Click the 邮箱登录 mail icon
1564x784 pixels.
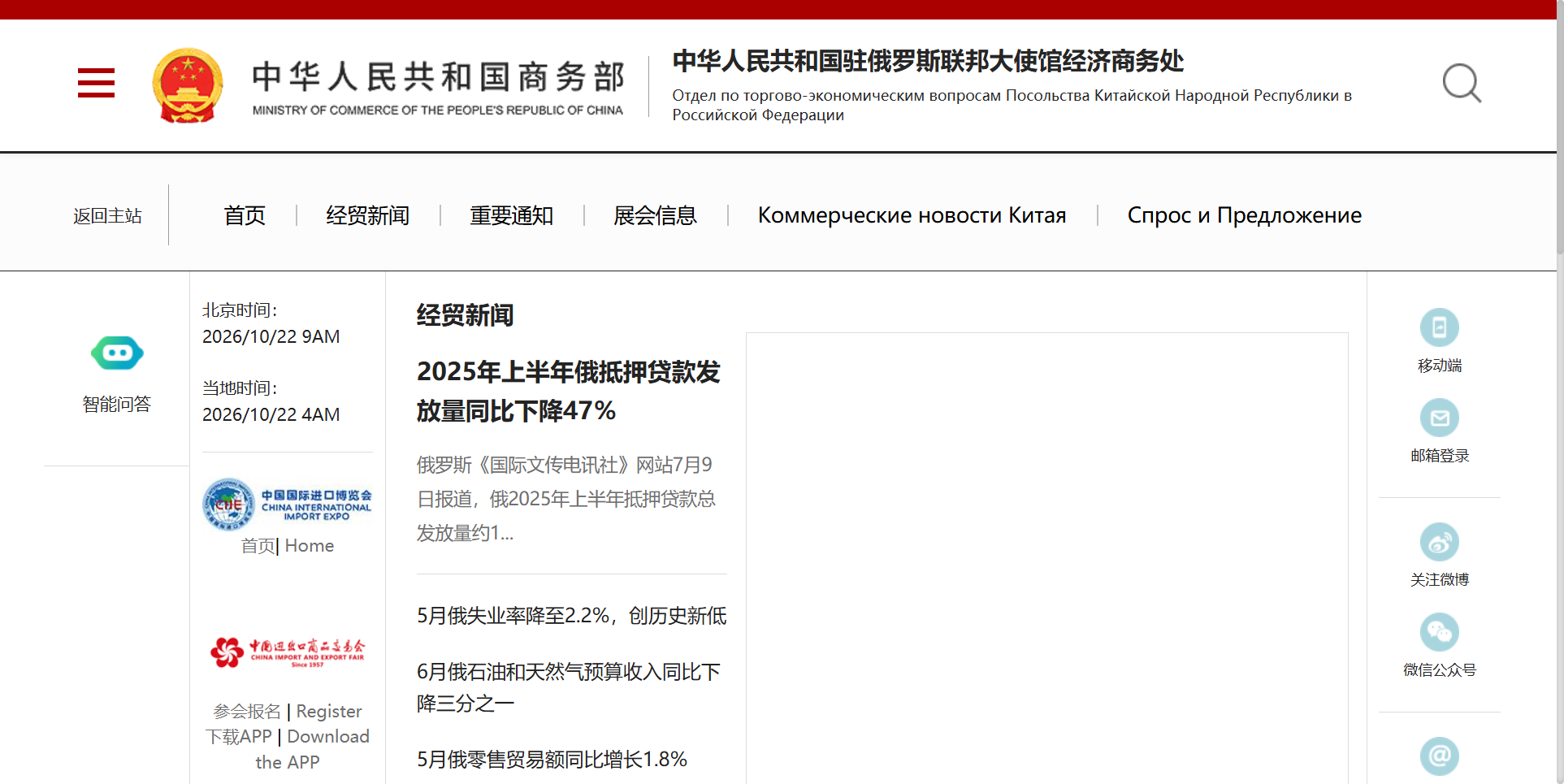tap(1439, 418)
